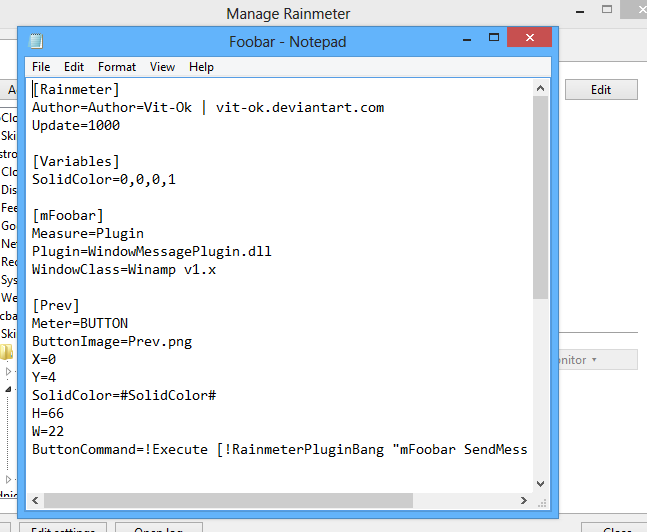Click the Update=1000 line
The image size is (647, 532).
[x=76, y=125]
